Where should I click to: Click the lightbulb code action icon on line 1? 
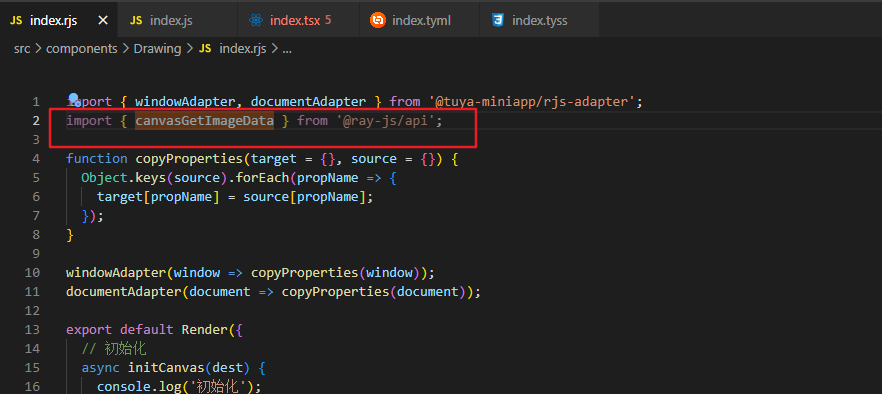click(x=74, y=100)
